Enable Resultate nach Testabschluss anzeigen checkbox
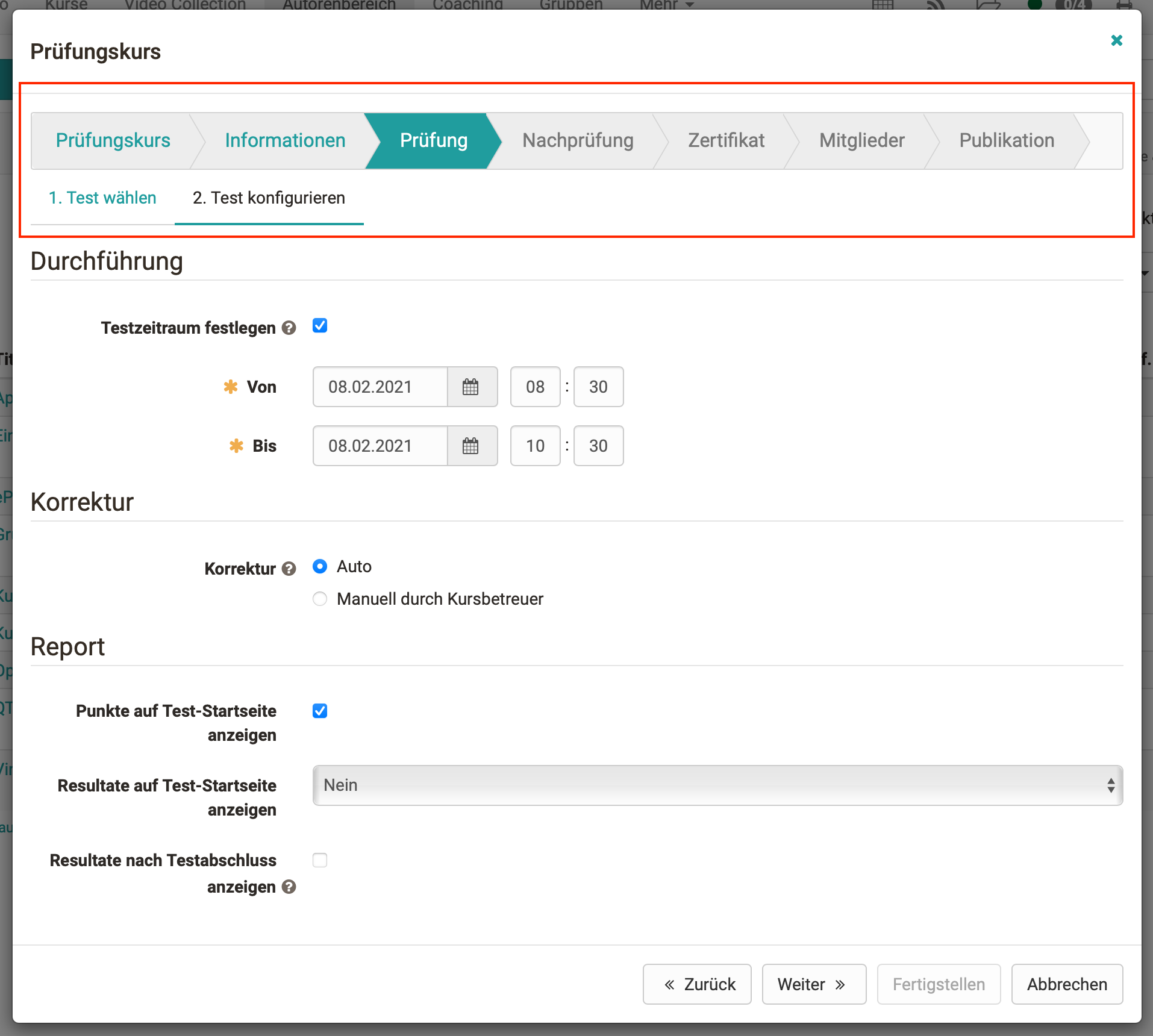The height and width of the screenshot is (1036, 1153). [x=320, y=860]
